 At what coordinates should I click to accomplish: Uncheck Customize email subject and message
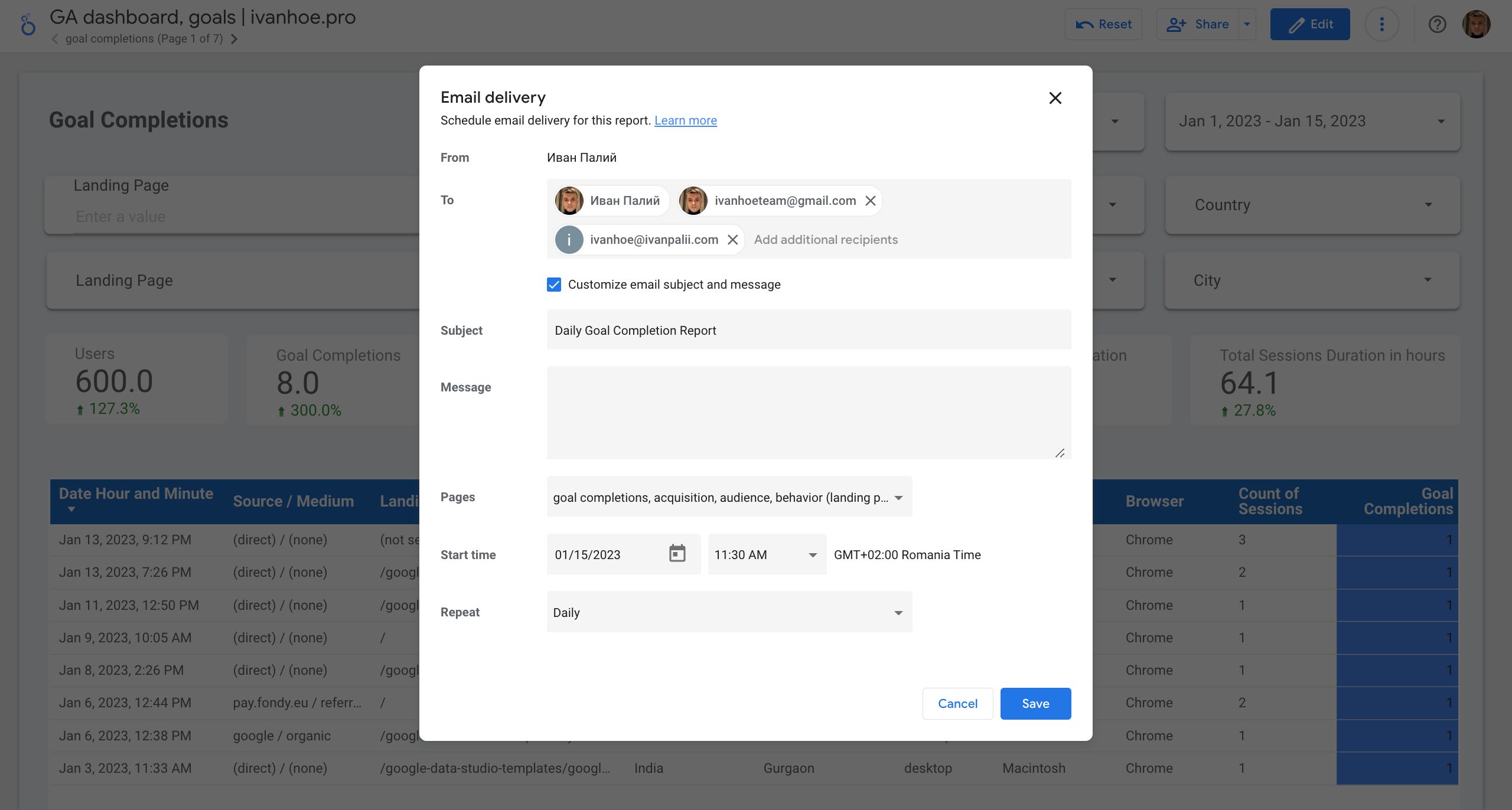pyautogui.click(x=554, y=285)
